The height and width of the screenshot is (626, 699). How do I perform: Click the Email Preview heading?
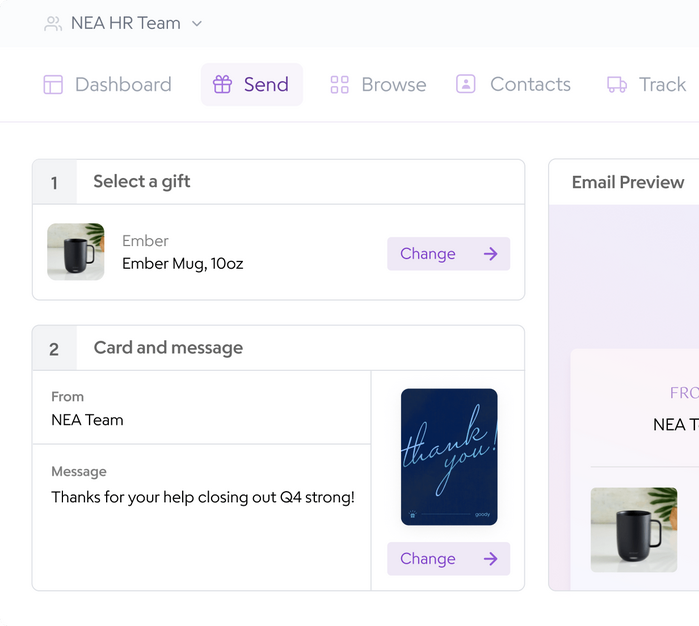click(x=628, y=182)
